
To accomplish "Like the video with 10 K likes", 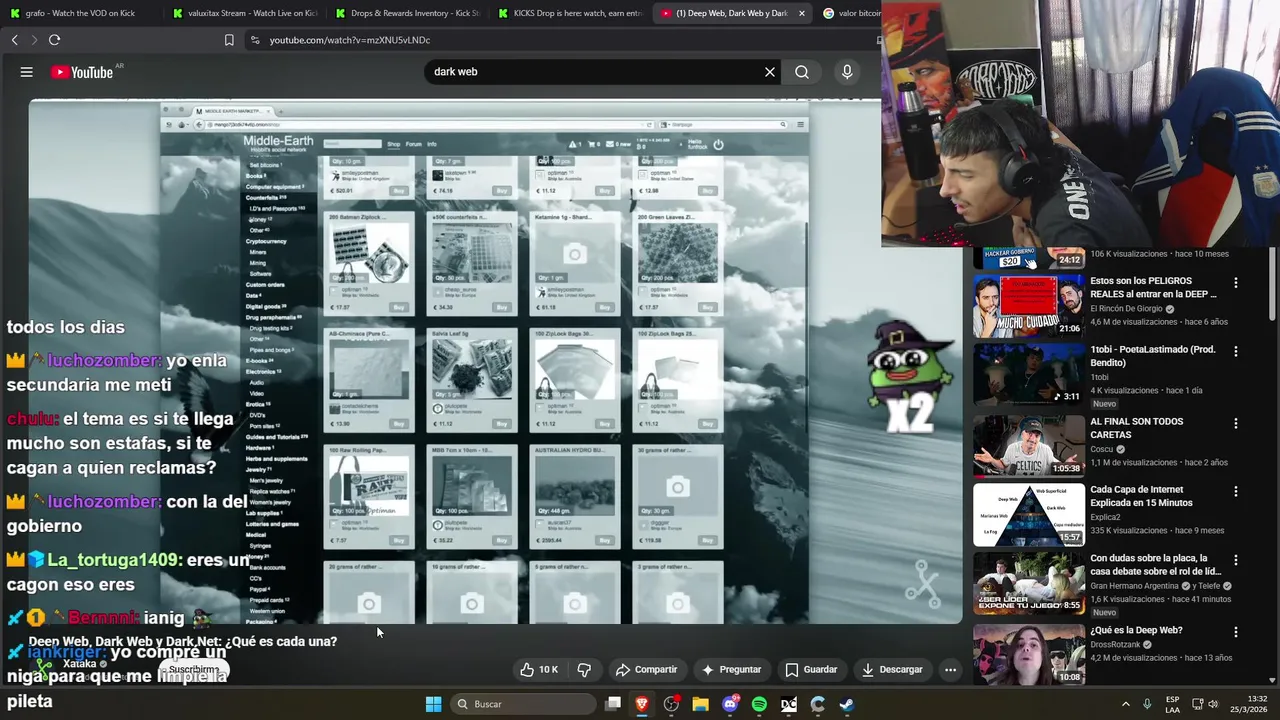I will [538, 670].
